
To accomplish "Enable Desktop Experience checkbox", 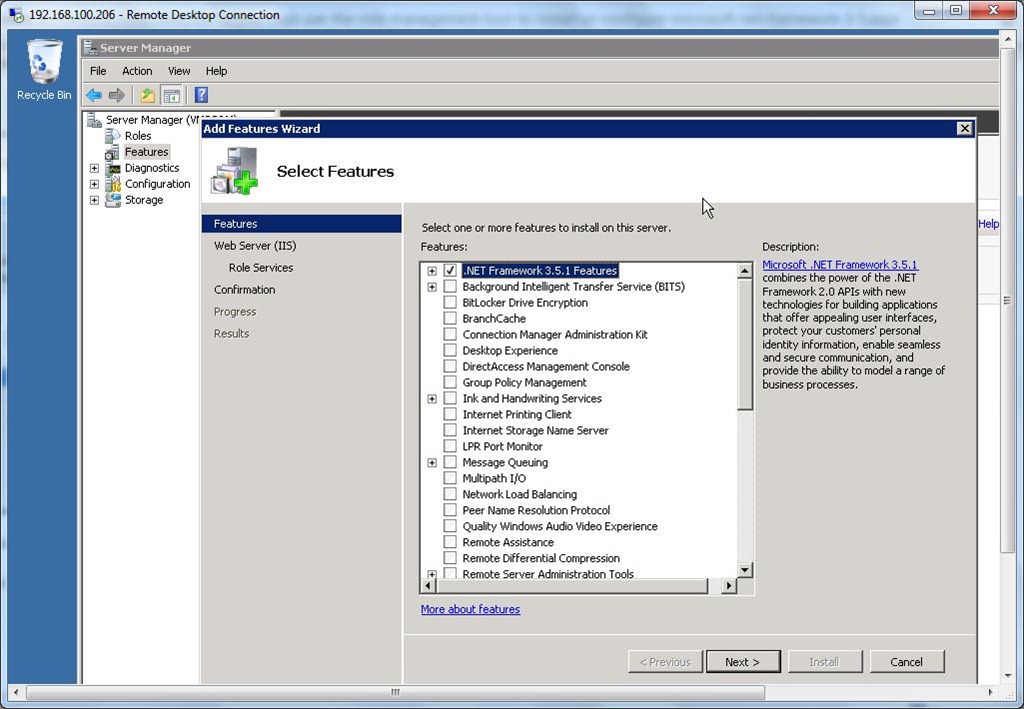I will (x=450, y=351).
